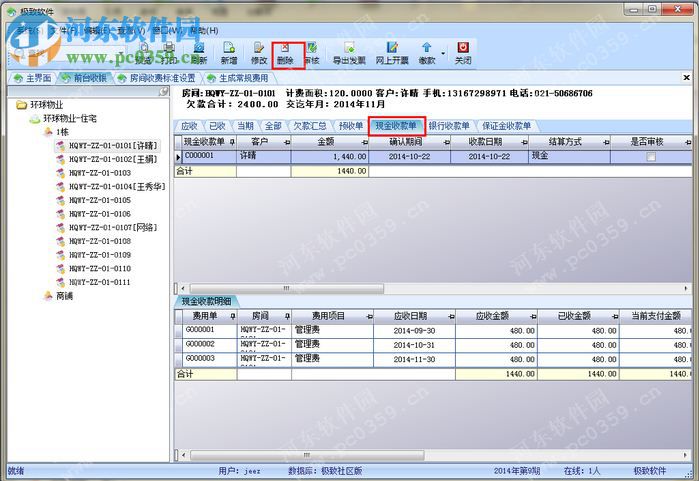Toggle the 是否审核 checkbox for C000001

click(x=651, y=156)
